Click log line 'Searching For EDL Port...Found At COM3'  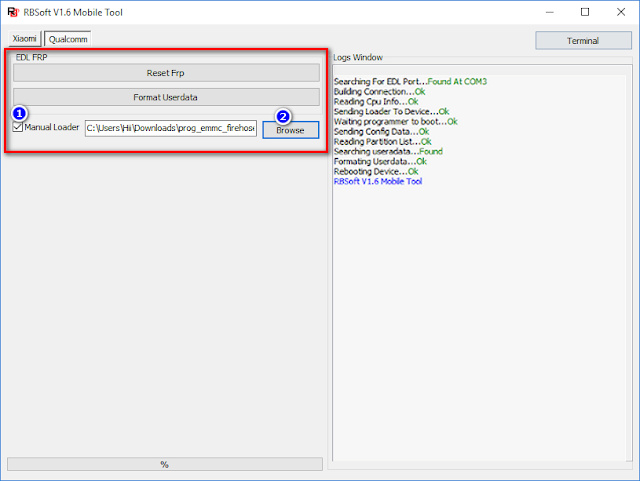[410, 82]
